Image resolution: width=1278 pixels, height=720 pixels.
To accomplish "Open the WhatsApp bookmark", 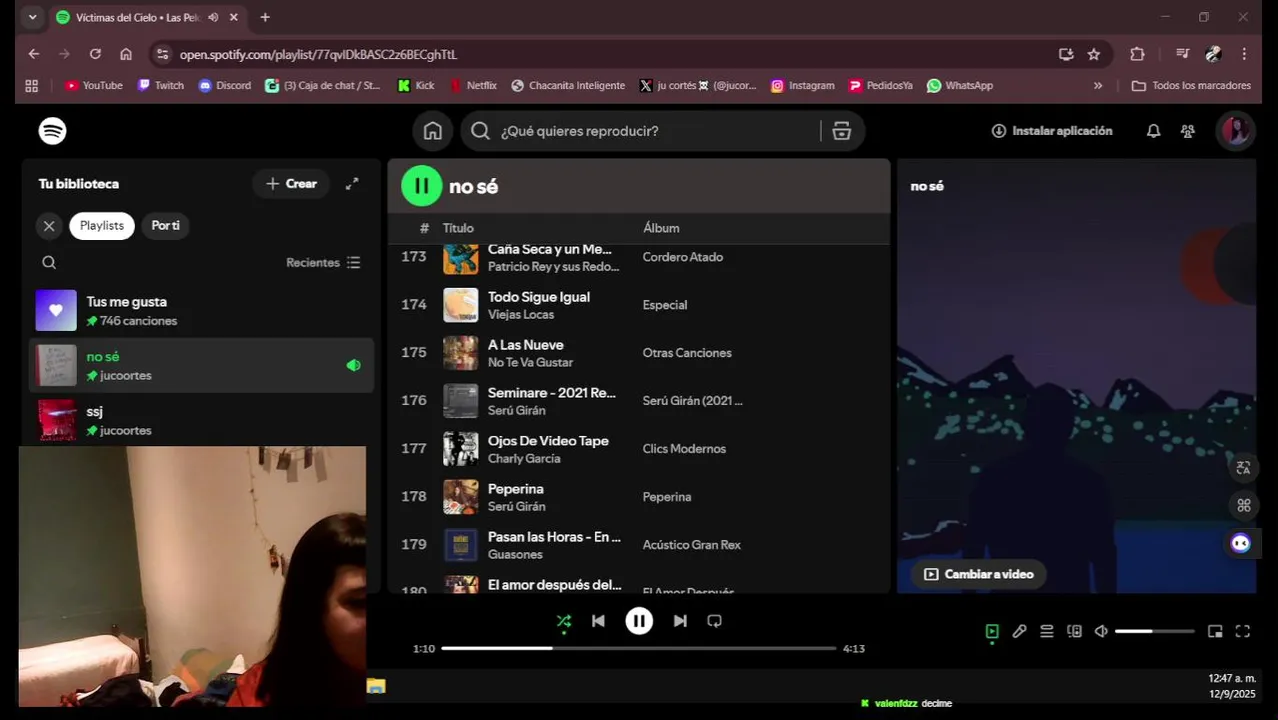I will (x=959, y=86).
